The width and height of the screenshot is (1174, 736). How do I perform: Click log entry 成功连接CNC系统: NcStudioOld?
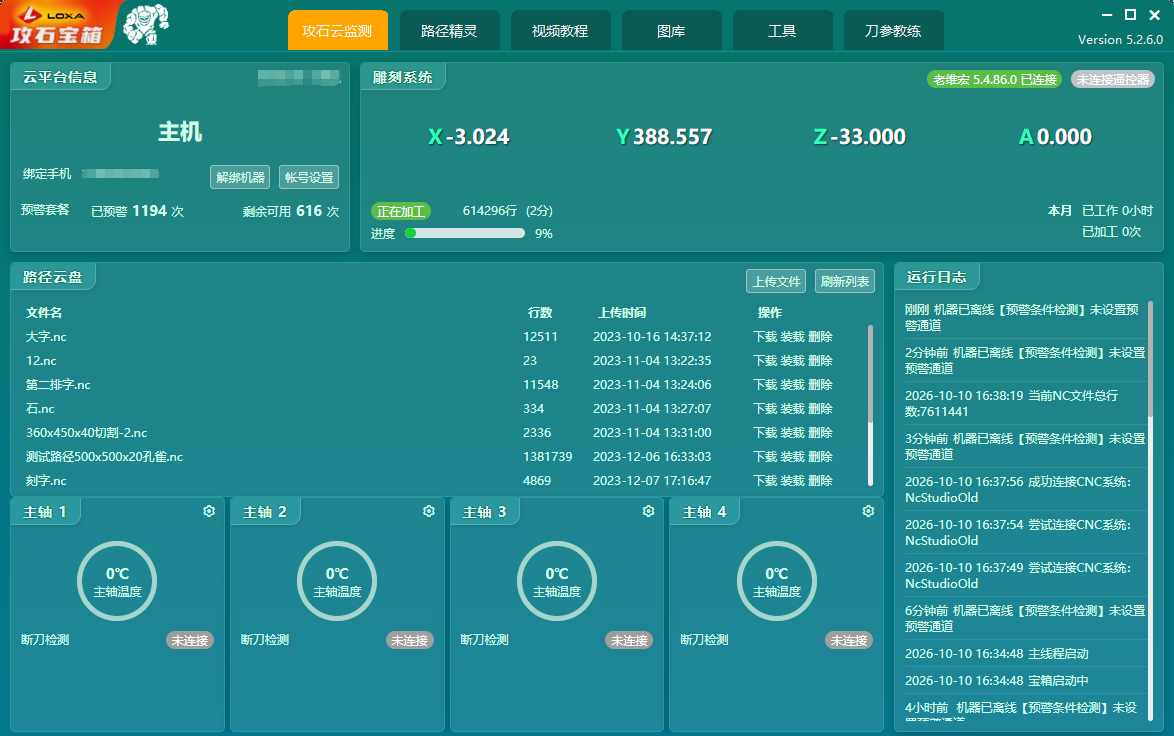pos(1018,490)
